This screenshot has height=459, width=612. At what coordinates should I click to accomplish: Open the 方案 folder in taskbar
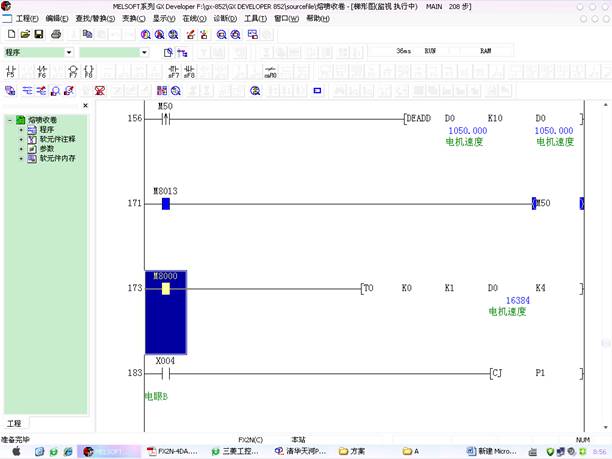click(350, 451)
